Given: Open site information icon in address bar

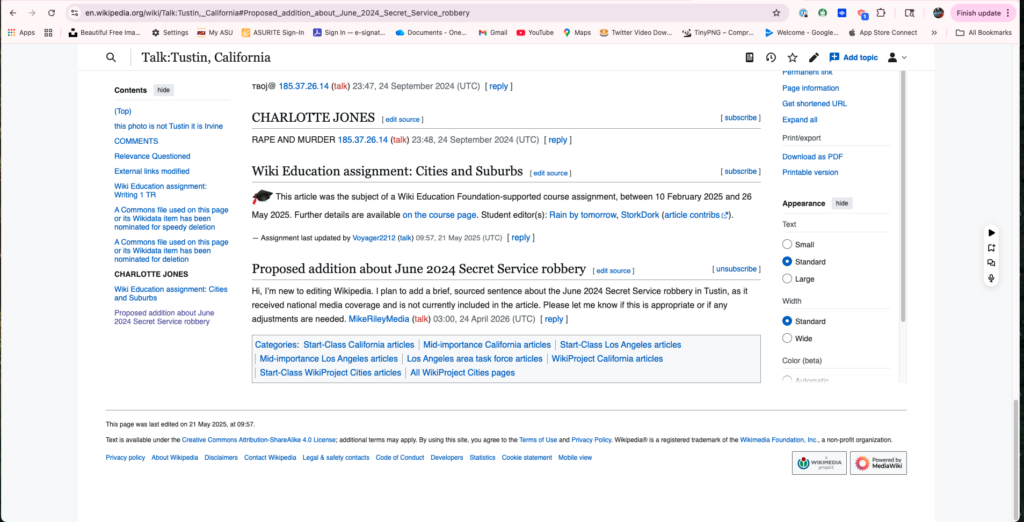Looking at the screenshot, I should click(x=74, y=12).
